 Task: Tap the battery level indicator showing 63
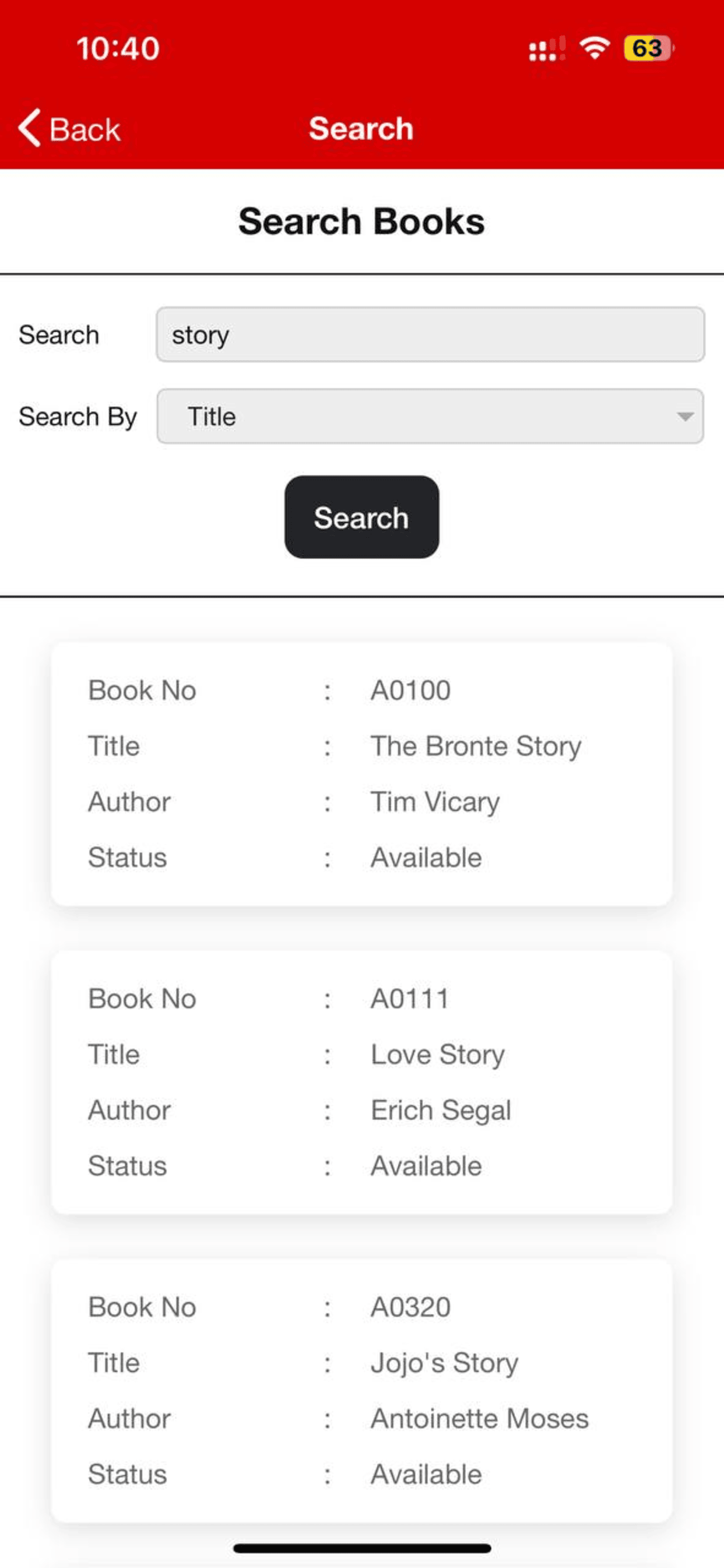649,48
